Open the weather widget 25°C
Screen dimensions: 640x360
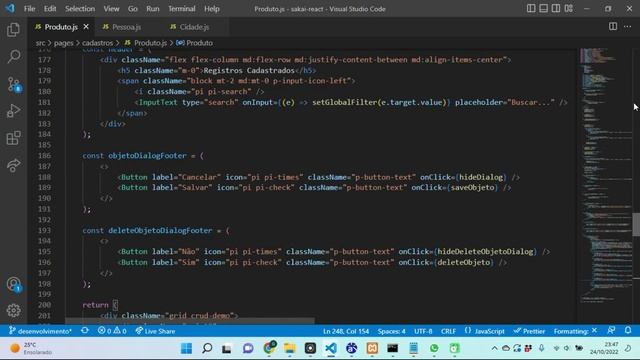coord(31,348)
